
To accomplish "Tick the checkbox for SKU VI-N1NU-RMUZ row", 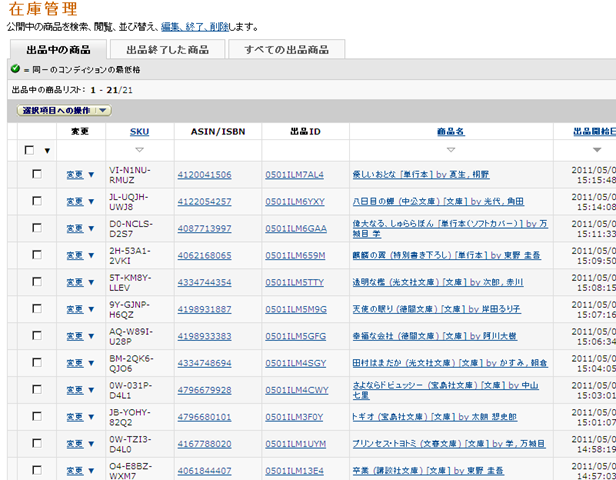I will pyautogui.click(x=37, y=174).
